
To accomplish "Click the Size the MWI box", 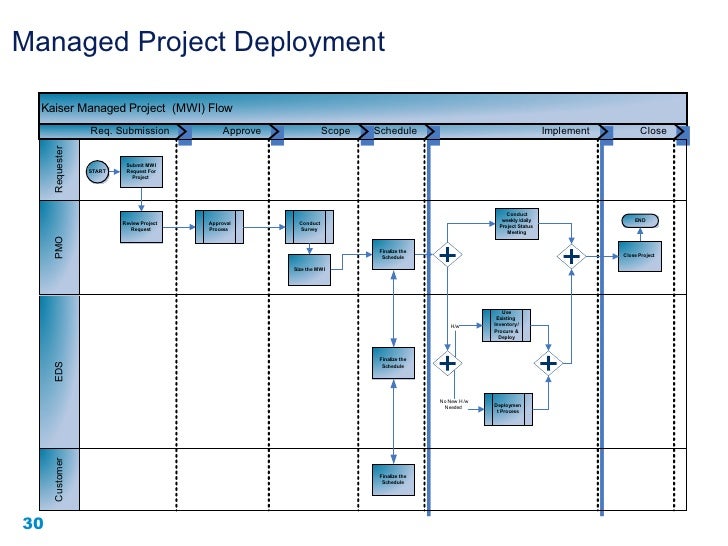I will point(309,270).
